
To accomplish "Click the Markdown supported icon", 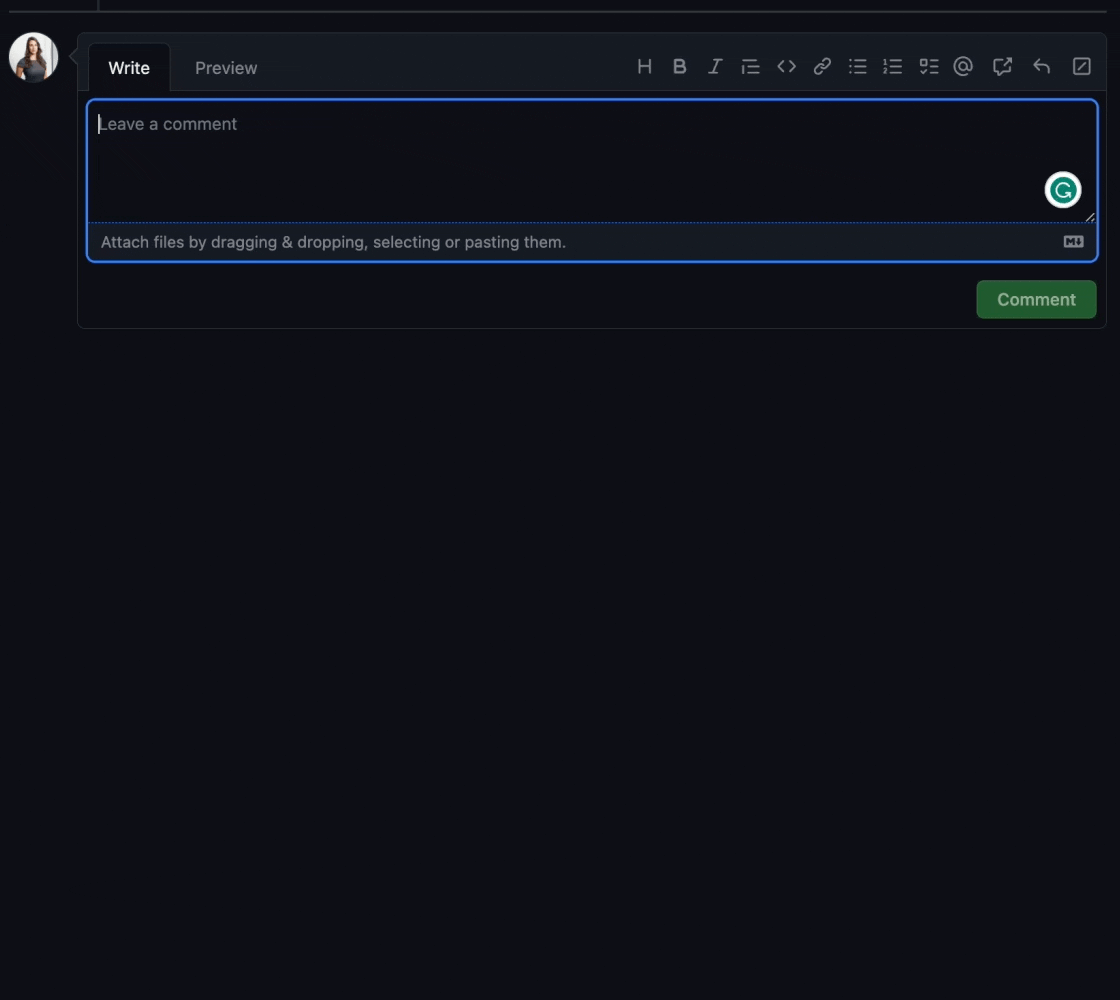I will point(1073,242).
